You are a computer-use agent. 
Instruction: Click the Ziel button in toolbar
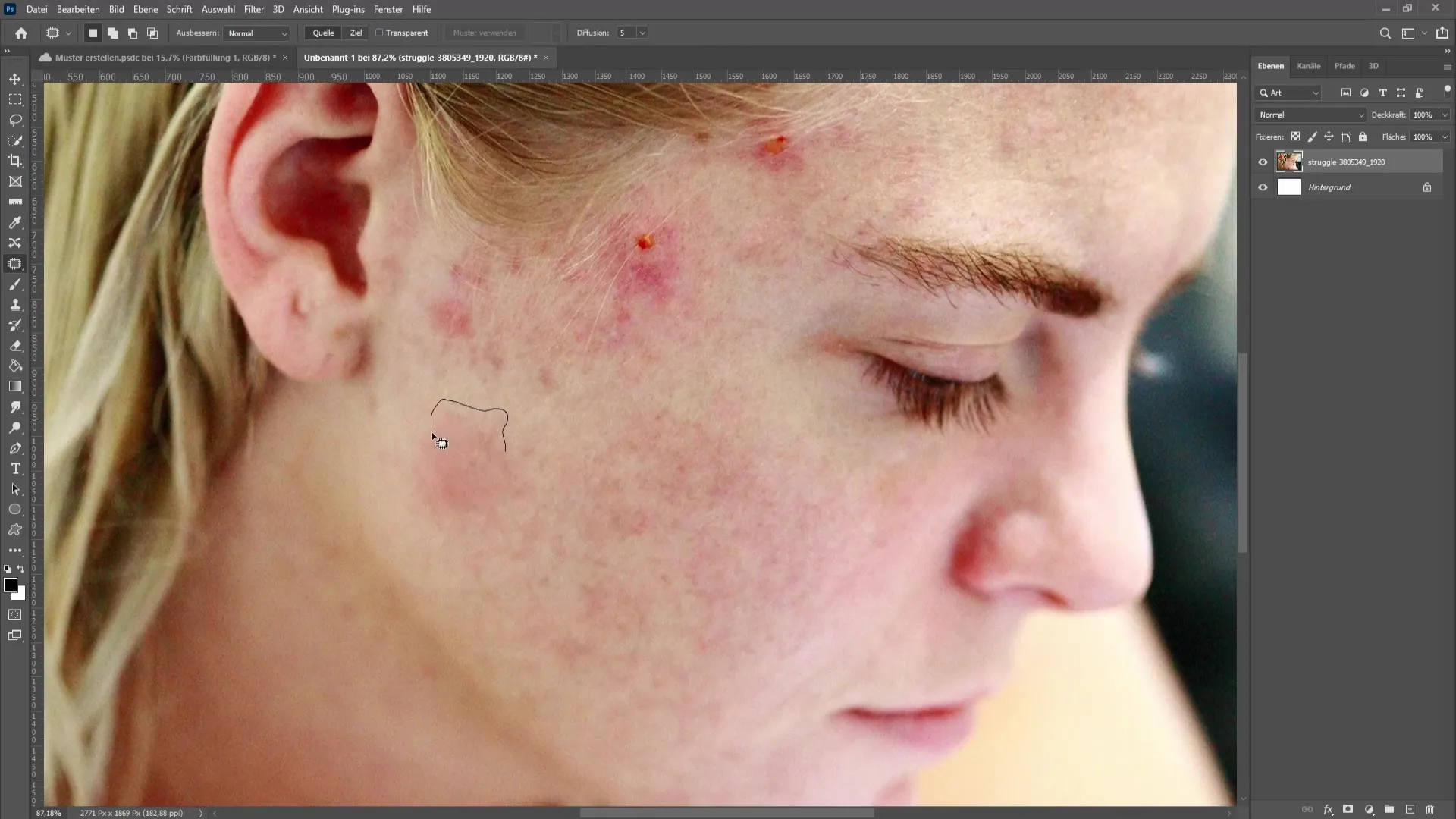pyautogui.click(x=356, y=32)
